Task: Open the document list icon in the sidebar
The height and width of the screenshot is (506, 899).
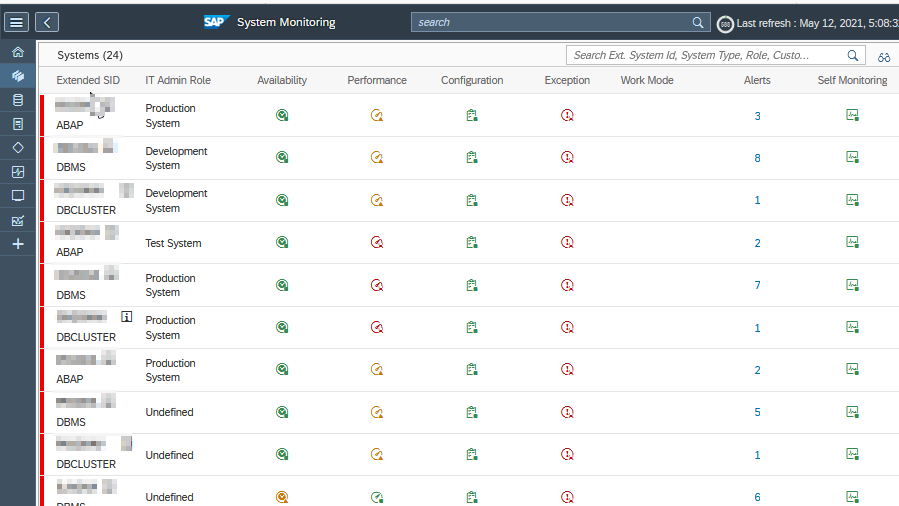Action: pos(18,124)
